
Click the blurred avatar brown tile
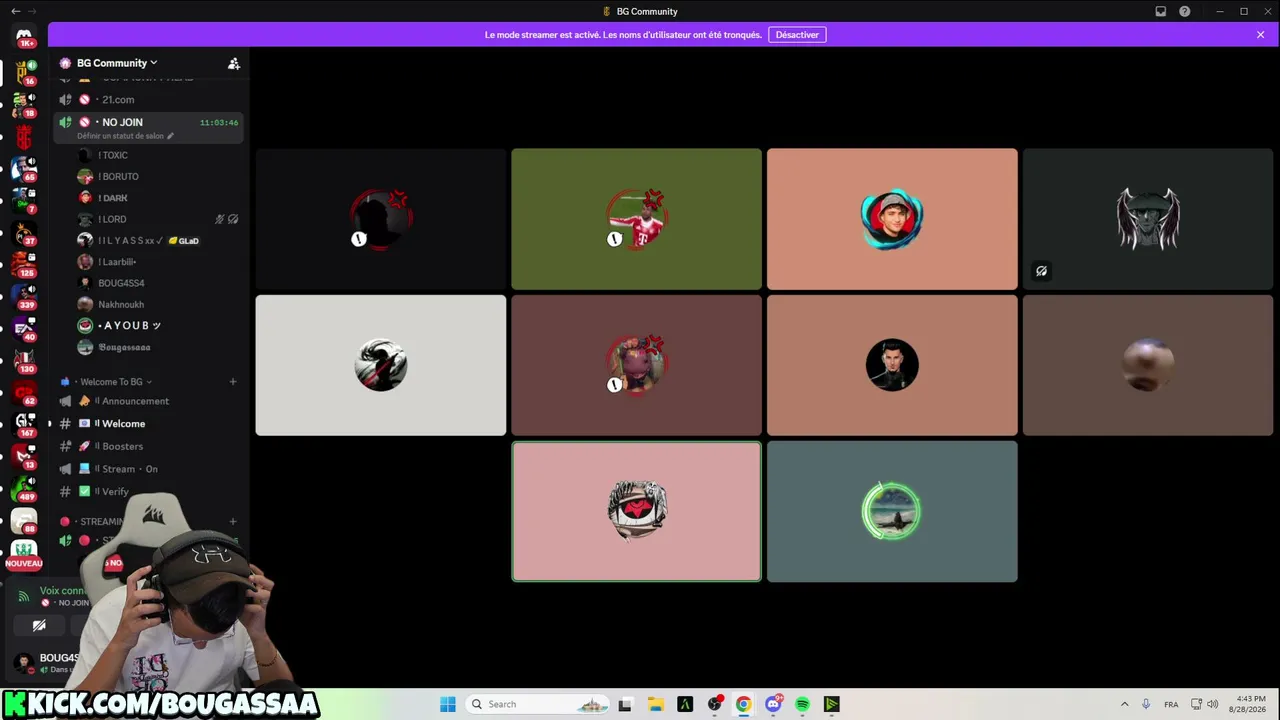[x=1148, y=365]
